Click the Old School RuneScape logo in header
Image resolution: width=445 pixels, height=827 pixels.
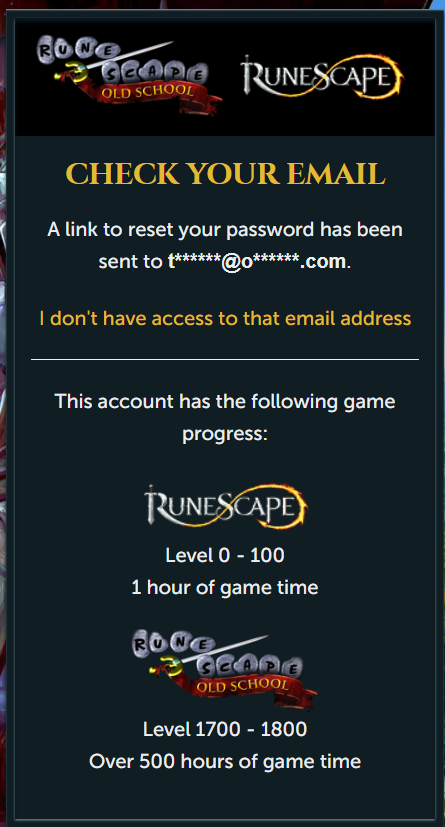click(x=129, y=74)
